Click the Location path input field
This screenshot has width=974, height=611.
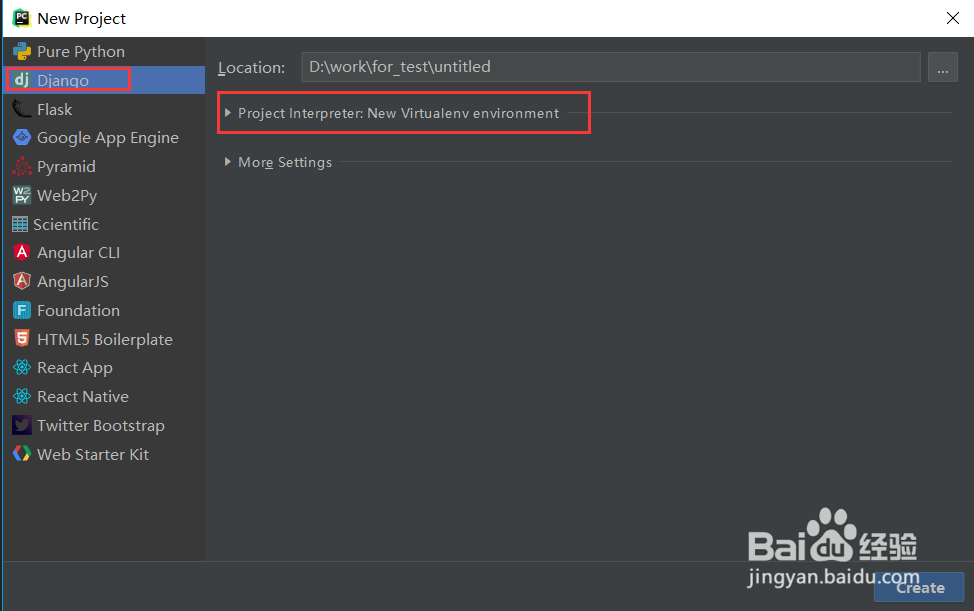coord(611,67)
